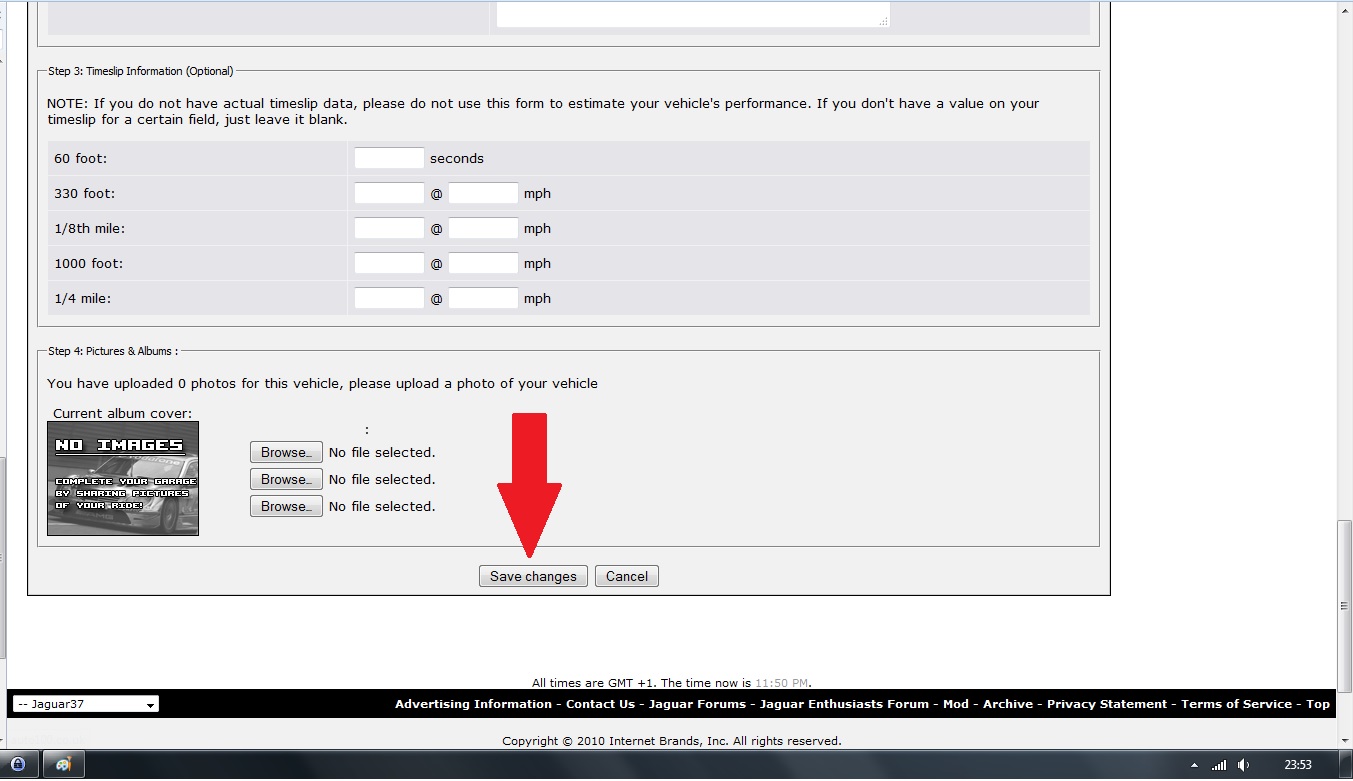Click the 330 foot mph field
This screenshot has width=1353, height=781.
(x=483, y=193)
